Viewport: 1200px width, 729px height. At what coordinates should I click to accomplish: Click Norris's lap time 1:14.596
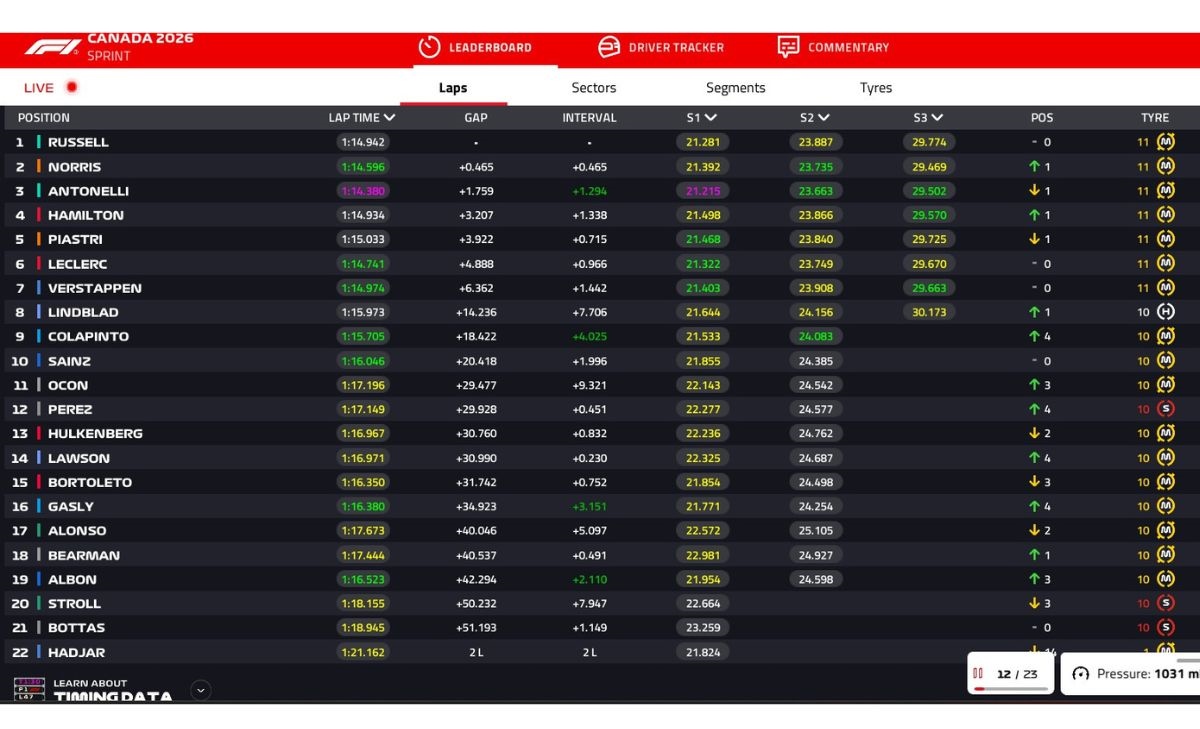point(362,167)
